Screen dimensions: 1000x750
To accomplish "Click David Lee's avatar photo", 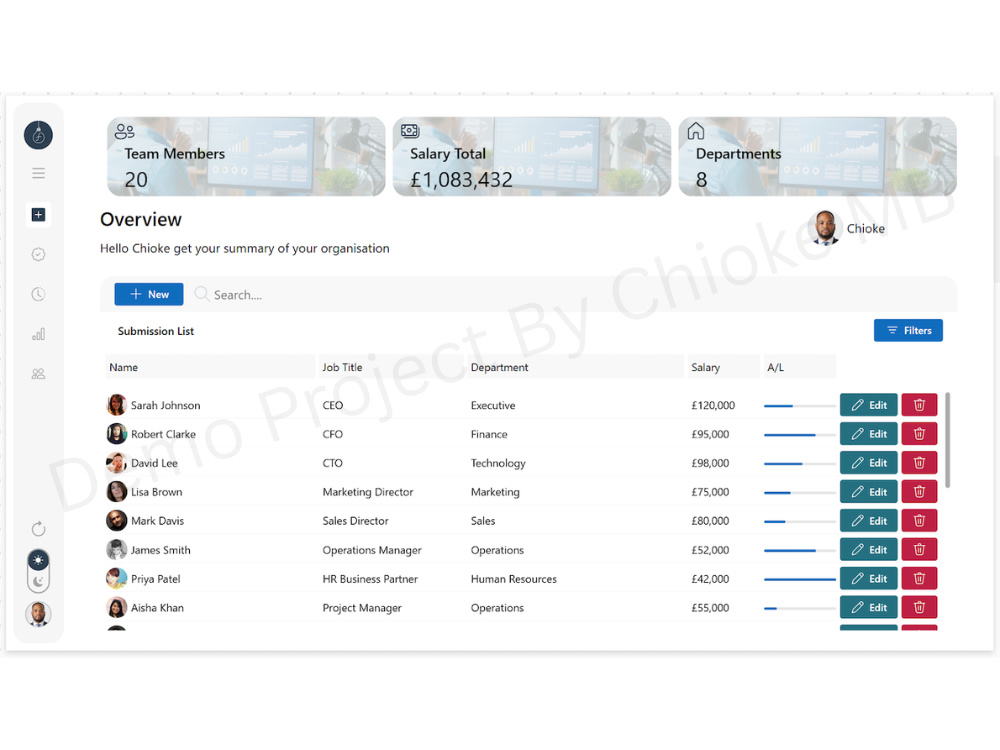I will 116,463.
